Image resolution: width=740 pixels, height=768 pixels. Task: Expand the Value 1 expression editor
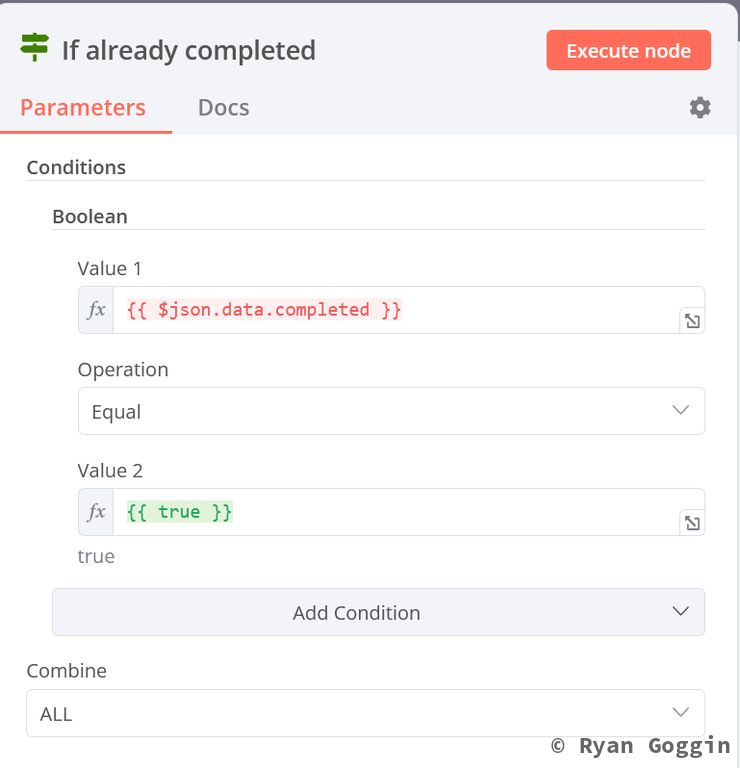[692, 321]
